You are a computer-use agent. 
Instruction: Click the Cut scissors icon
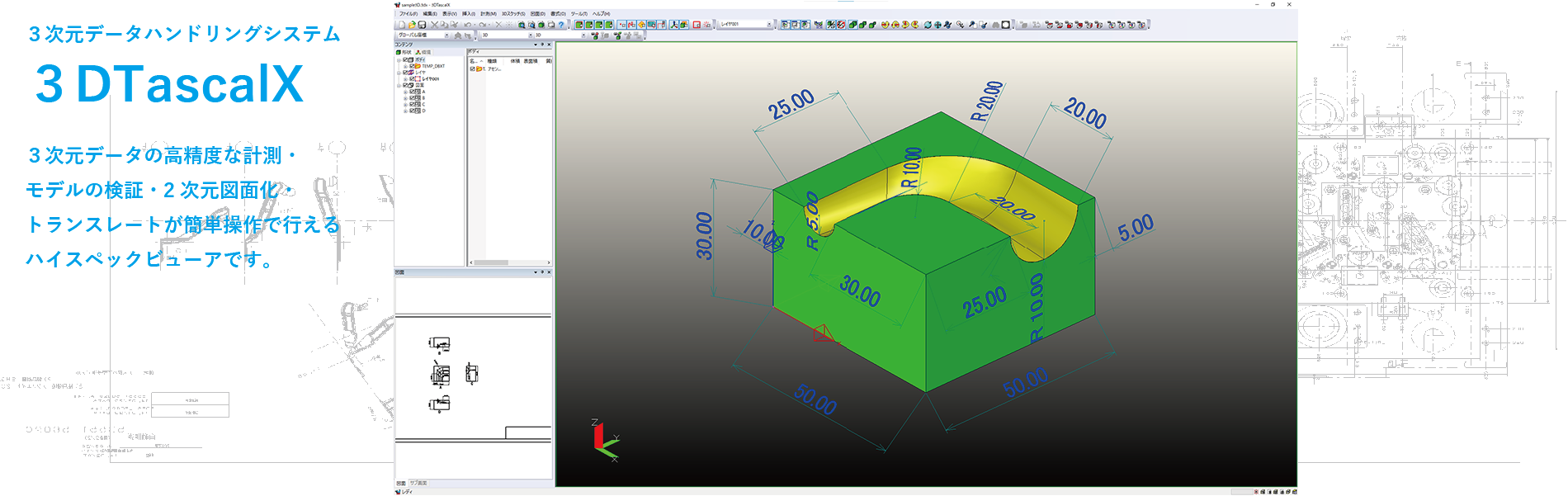point(434,25)
